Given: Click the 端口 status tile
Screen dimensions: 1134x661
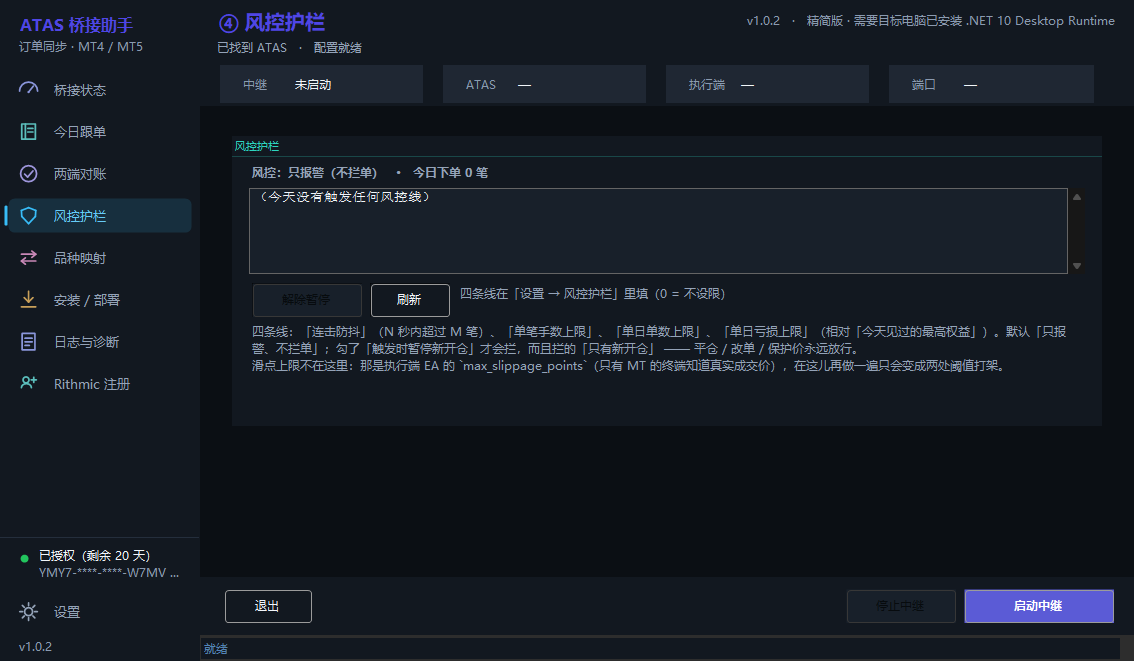Looking at the screenshot, I should coord(991,85).
